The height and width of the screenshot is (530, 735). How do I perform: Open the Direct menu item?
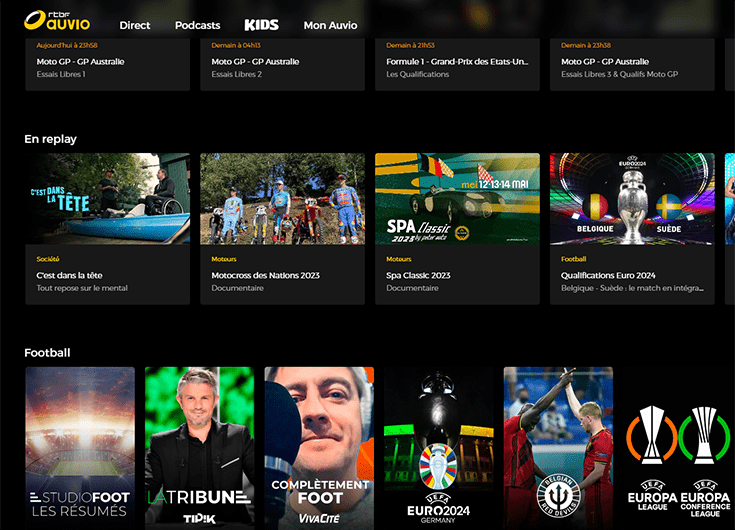135,25
